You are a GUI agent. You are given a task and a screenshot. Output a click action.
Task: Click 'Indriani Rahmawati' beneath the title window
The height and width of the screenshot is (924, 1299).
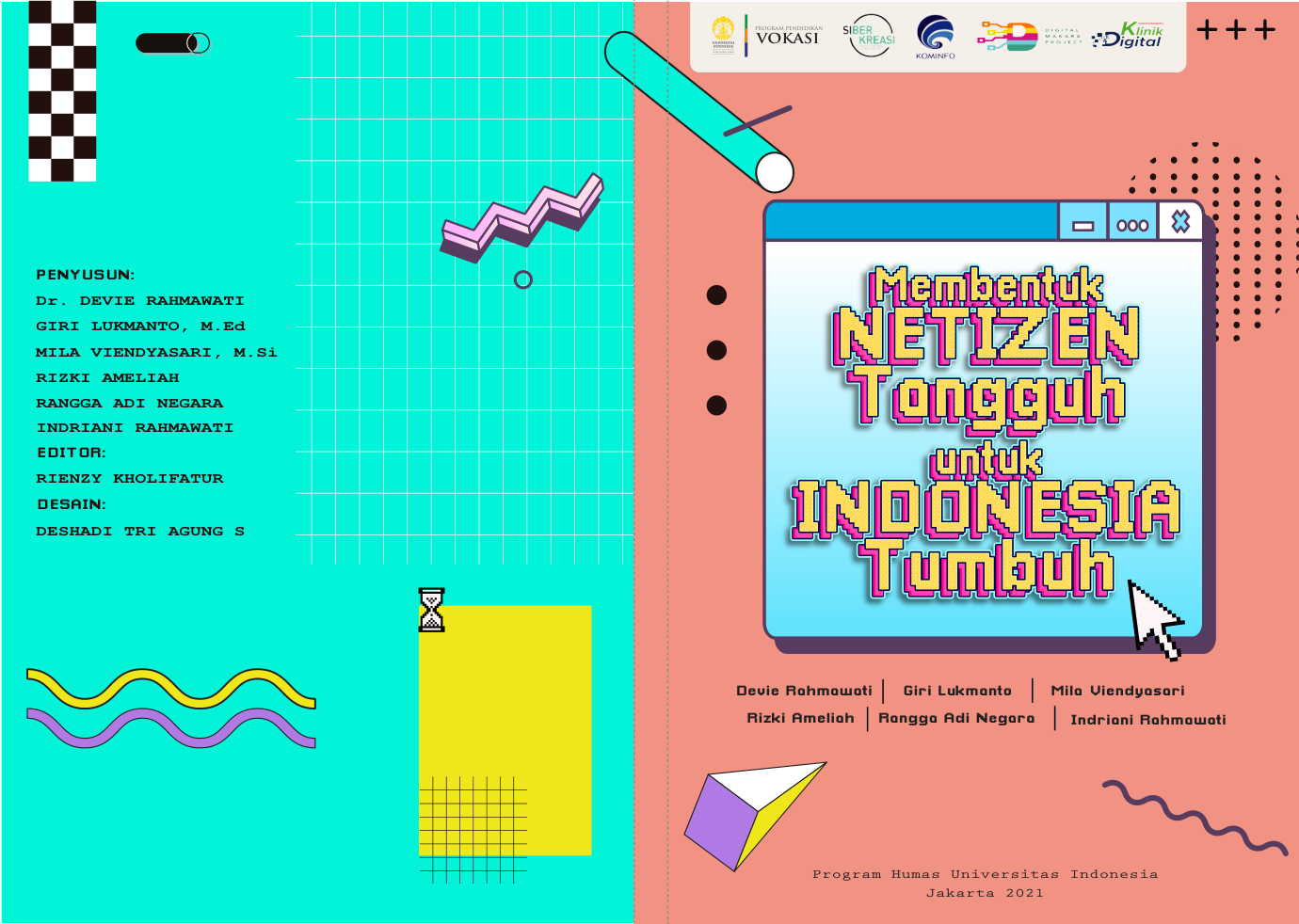pos(1148,720)
